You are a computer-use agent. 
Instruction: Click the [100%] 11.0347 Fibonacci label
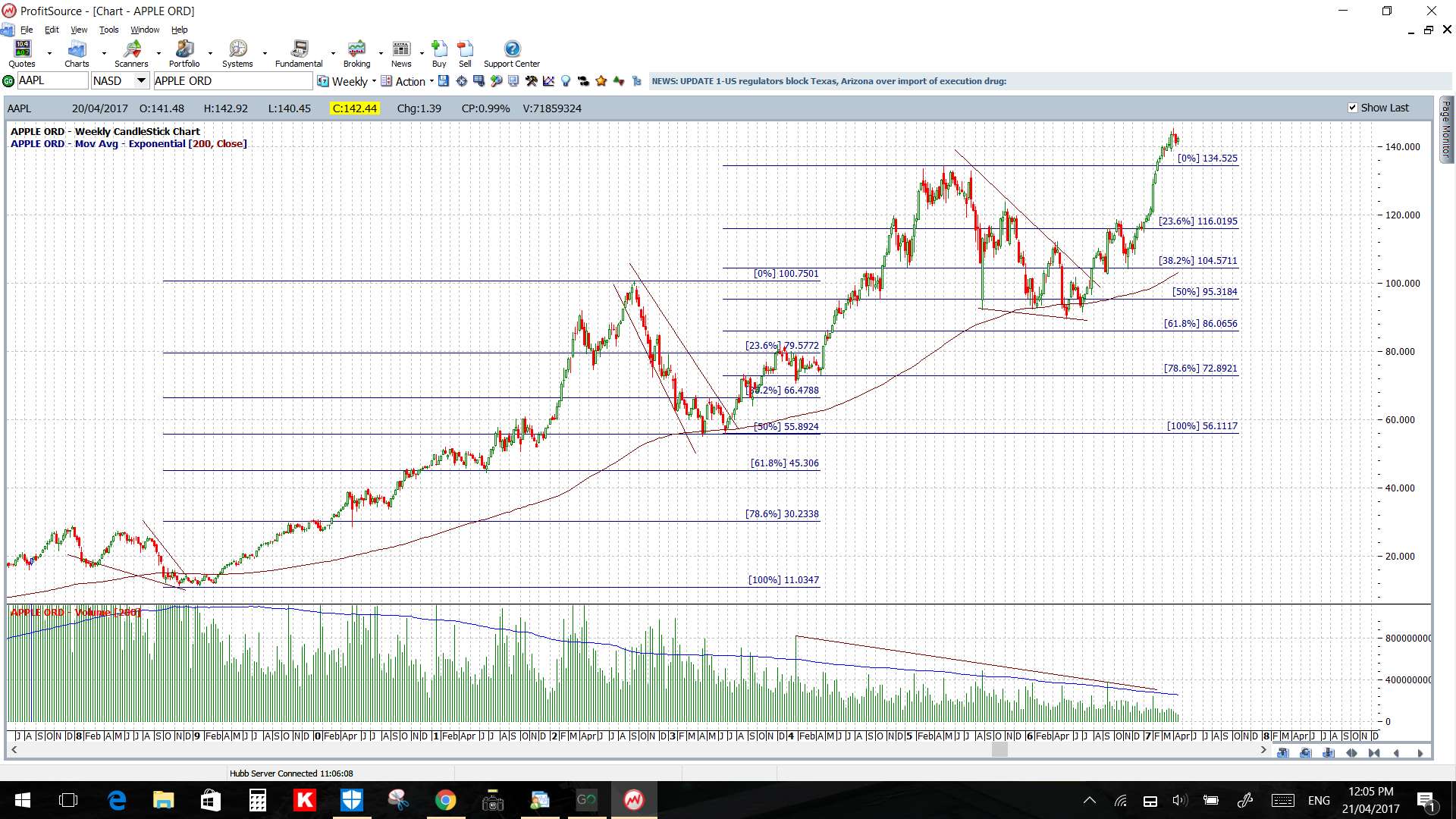pos(783,580)
